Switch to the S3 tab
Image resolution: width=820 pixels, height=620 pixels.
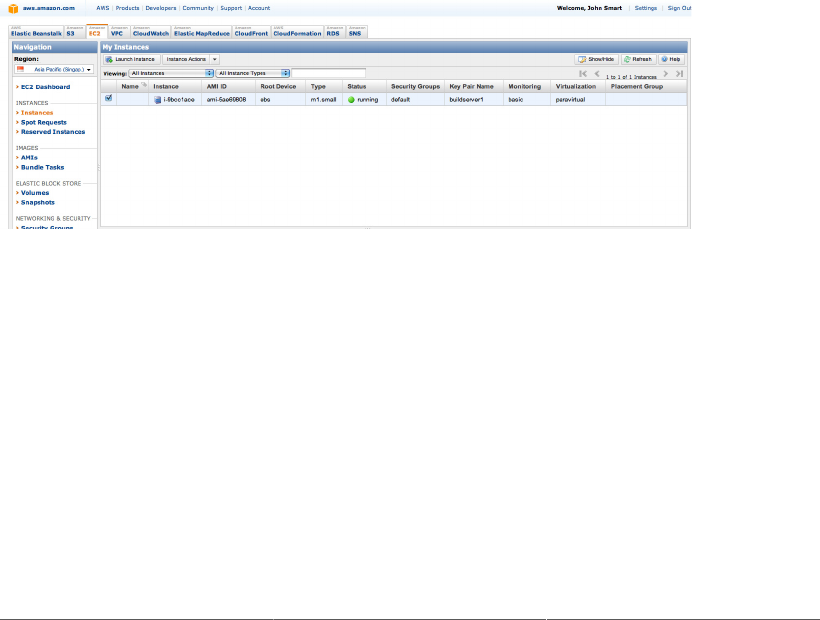pos(75,31)
